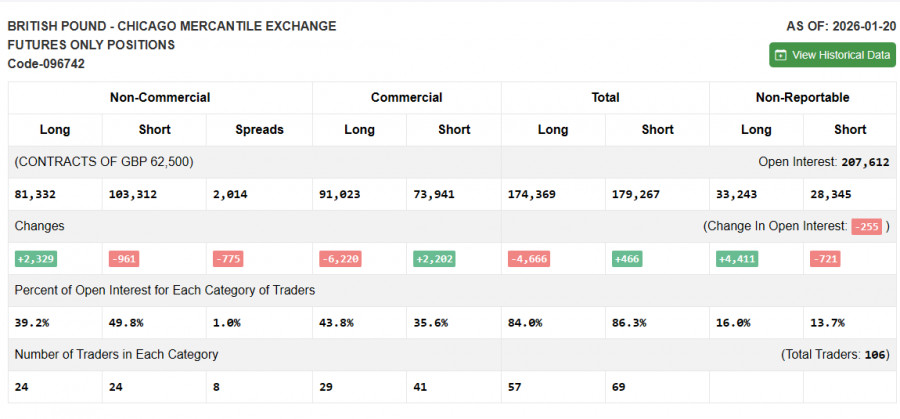Click the green +2,202 commercial short badge

coord(434,259)
